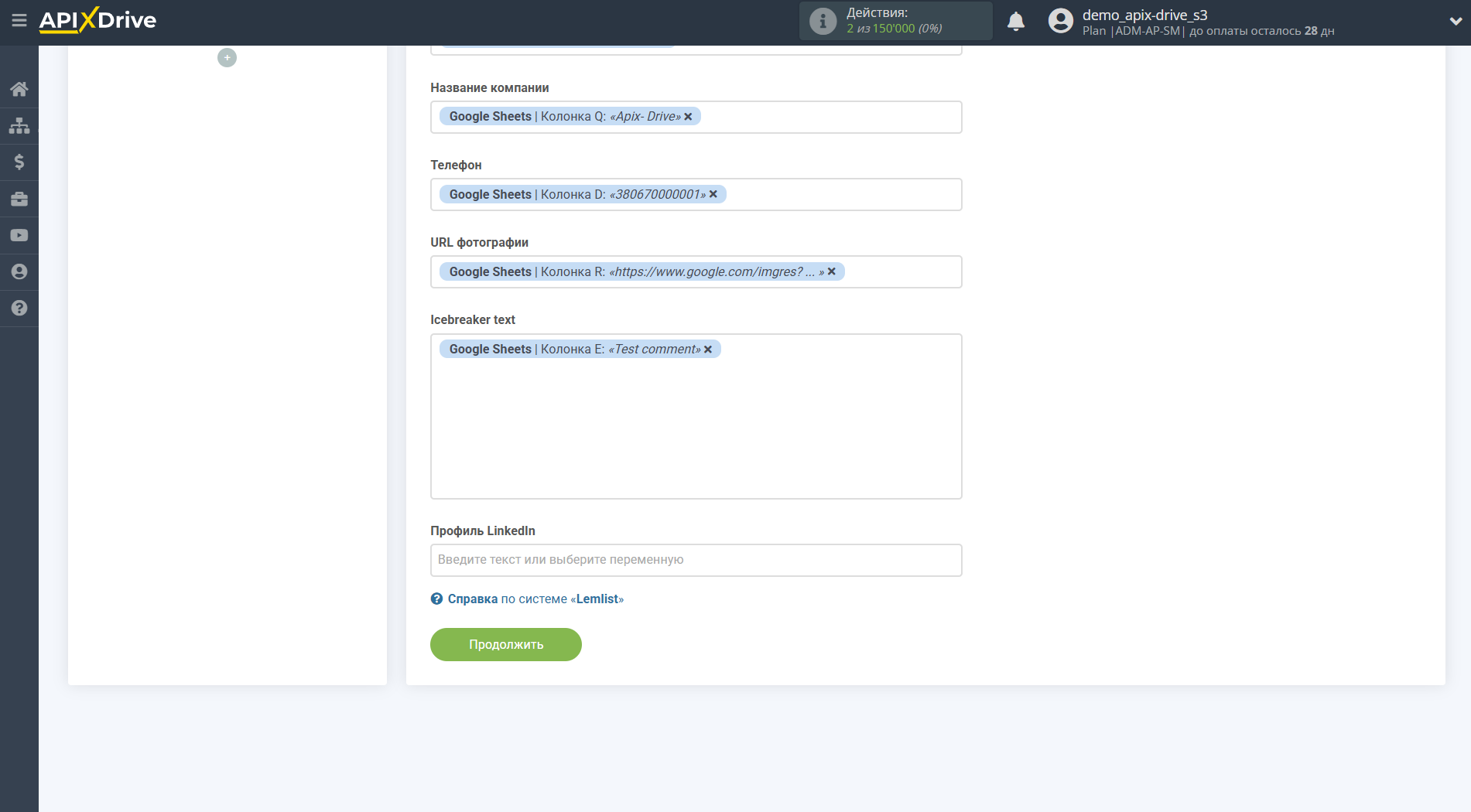Focus the Профиль LinkedIn input field

click(696, 560)
